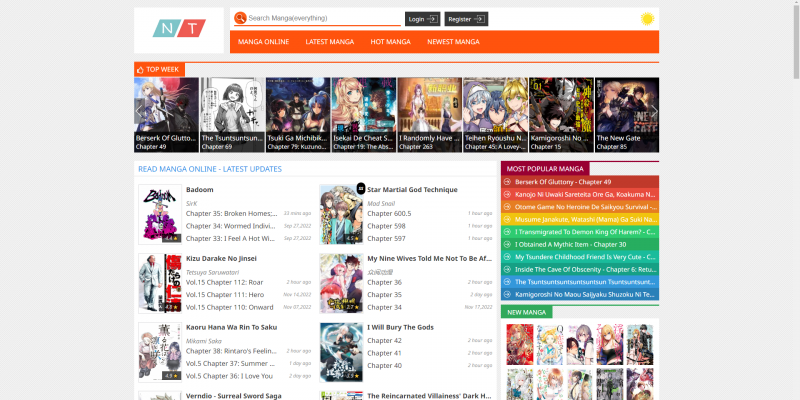Click the Kaoru Hana Wa Rin To Saku cover

coord(160,352)
